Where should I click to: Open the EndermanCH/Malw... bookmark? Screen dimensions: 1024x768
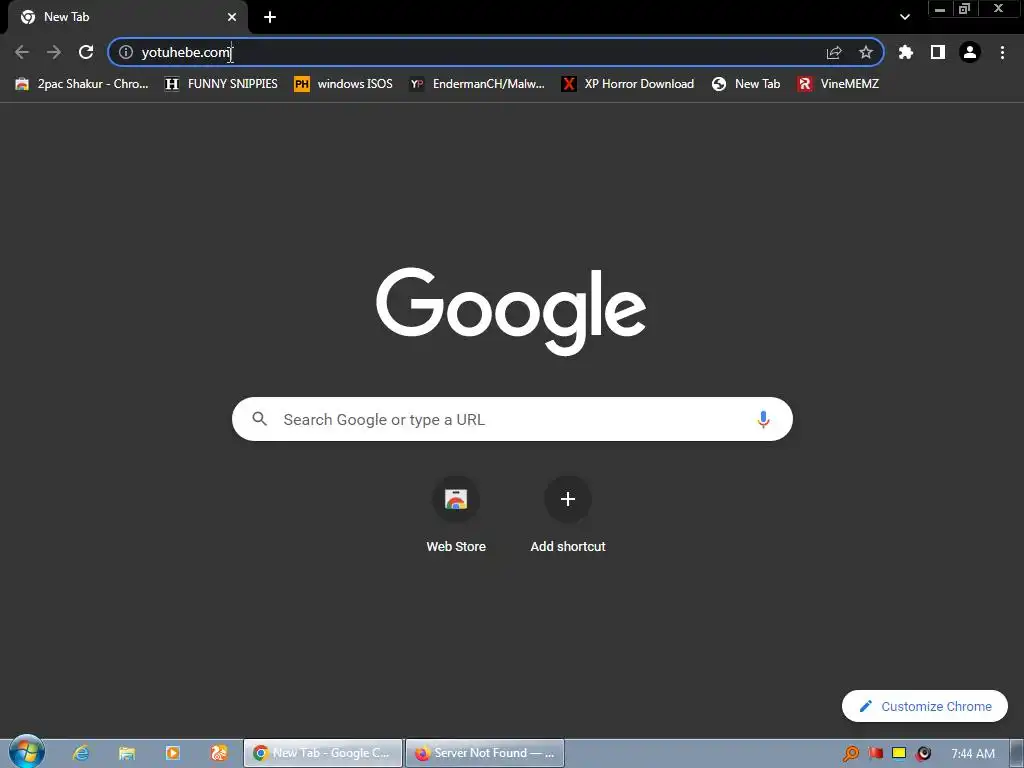(x=477, y=84)
